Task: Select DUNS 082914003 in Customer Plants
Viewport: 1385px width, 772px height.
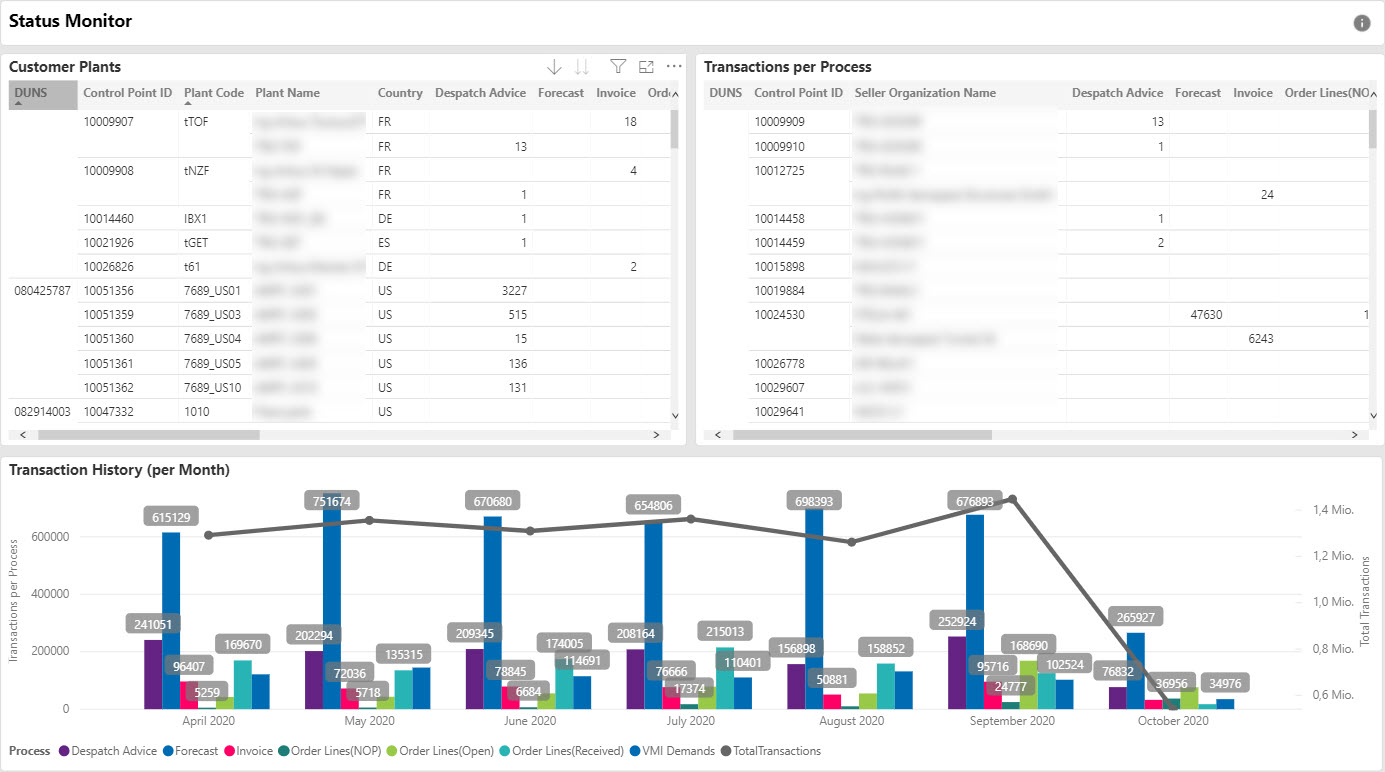Action: (43, 410)
